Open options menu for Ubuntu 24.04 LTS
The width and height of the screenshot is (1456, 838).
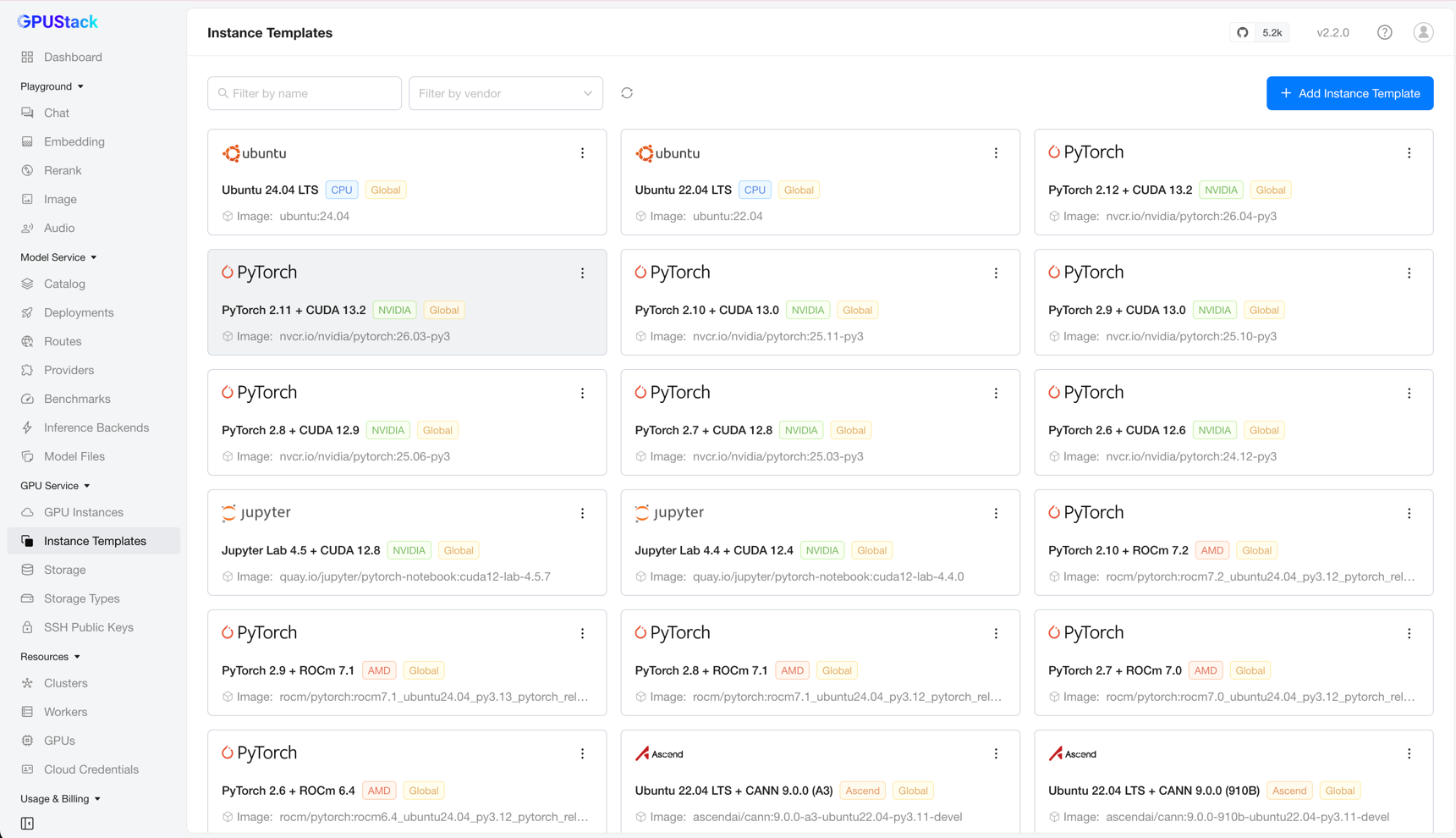[x=582, y=153]
